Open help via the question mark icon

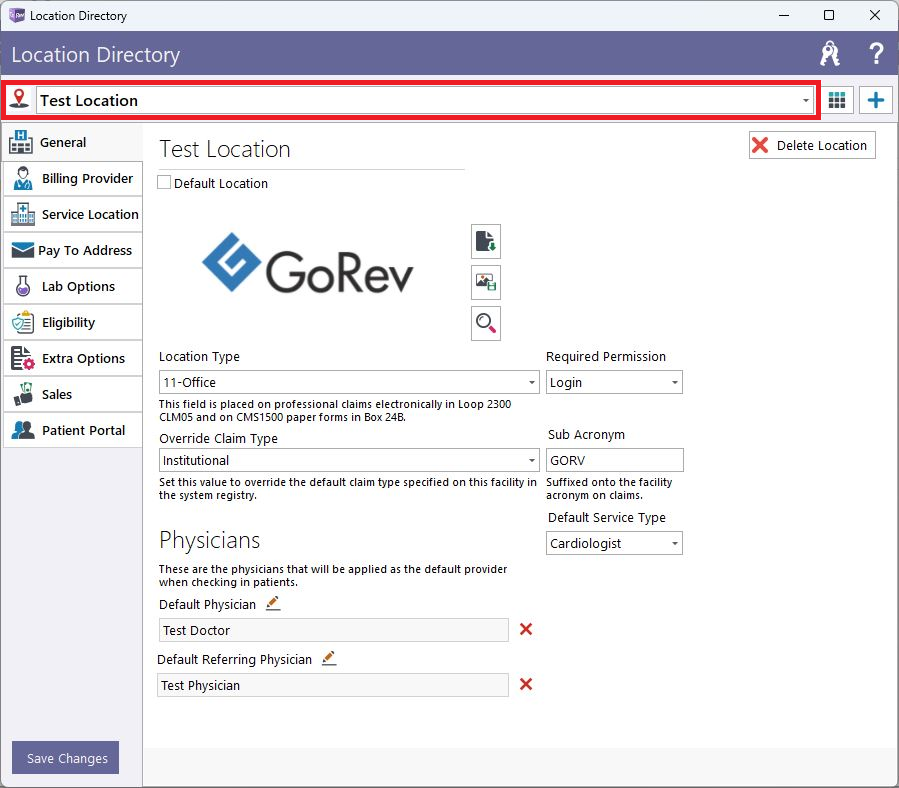tap(875, 54)
